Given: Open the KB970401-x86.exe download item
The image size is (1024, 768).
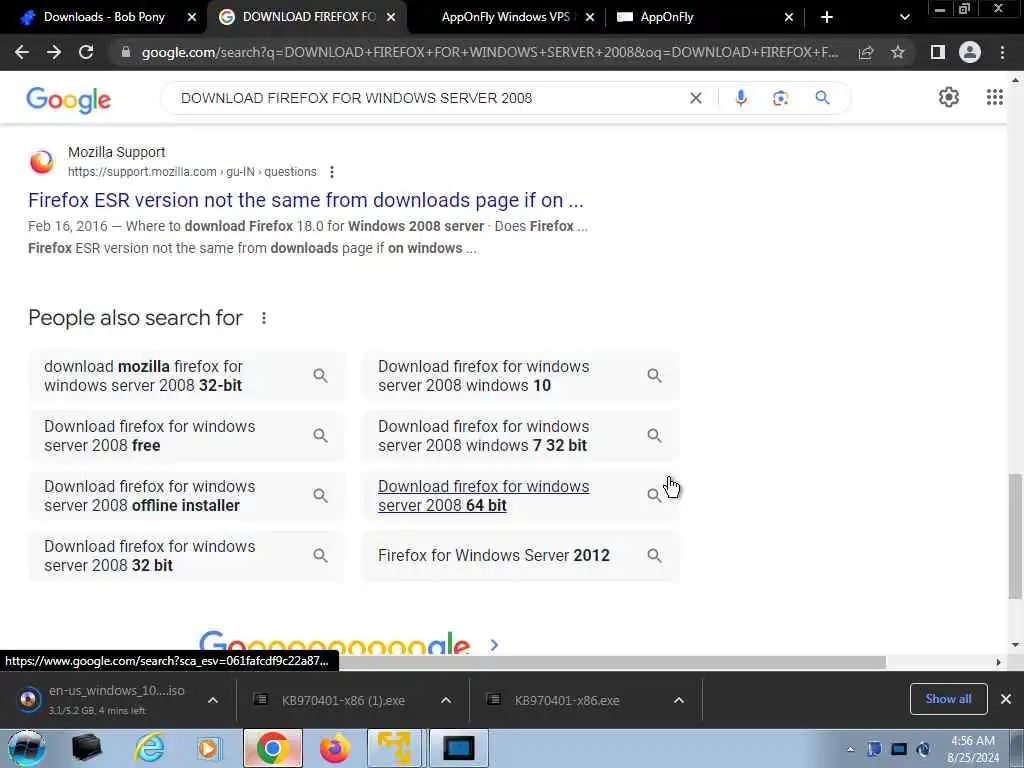Looking at the screenshot, I should coord(567,700).
